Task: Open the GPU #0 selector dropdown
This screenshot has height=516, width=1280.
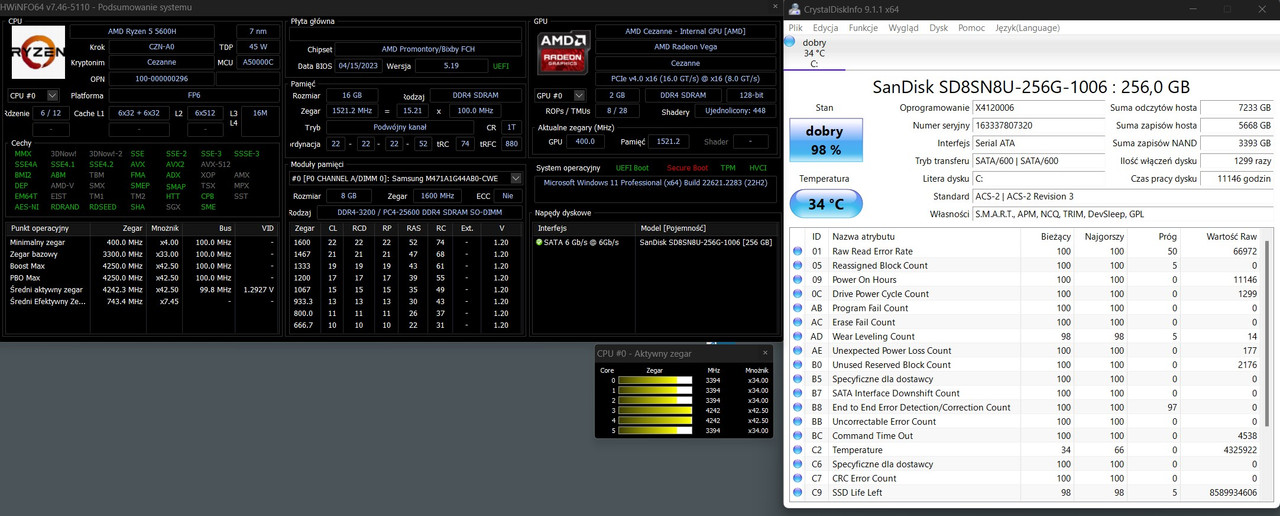Action: (560, 95)
